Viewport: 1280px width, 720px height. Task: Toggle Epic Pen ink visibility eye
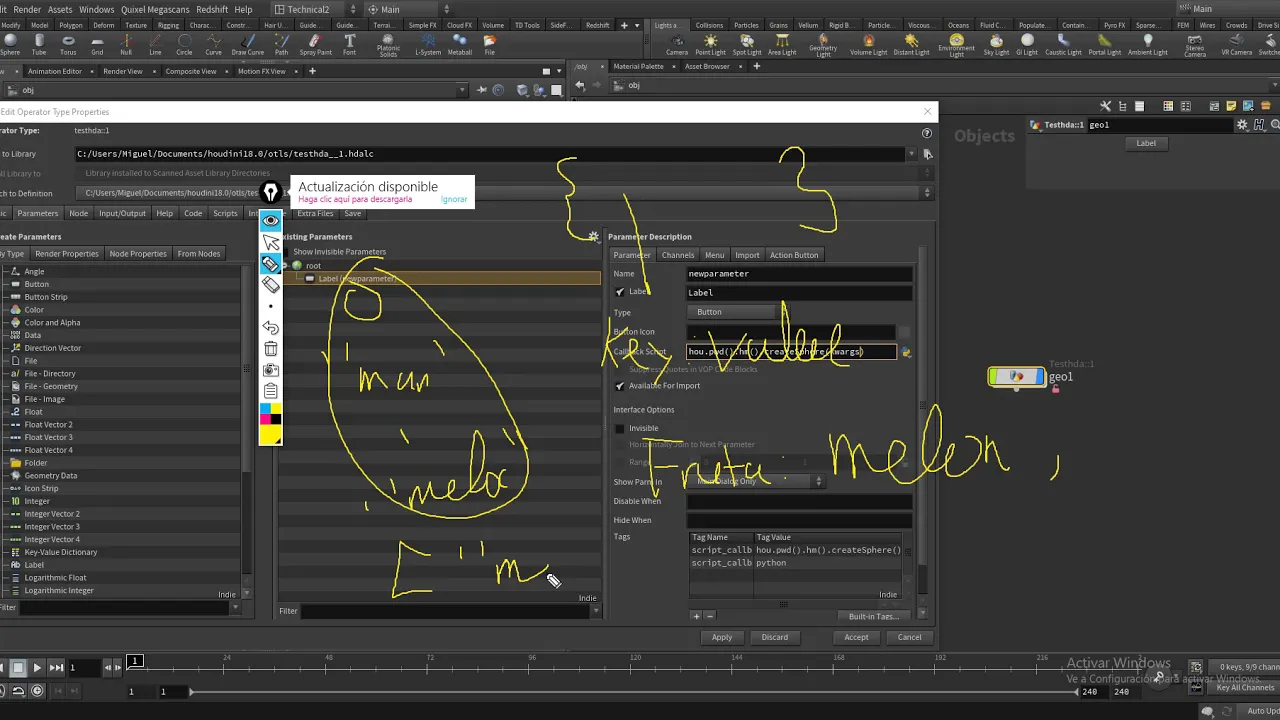point(270,220)
